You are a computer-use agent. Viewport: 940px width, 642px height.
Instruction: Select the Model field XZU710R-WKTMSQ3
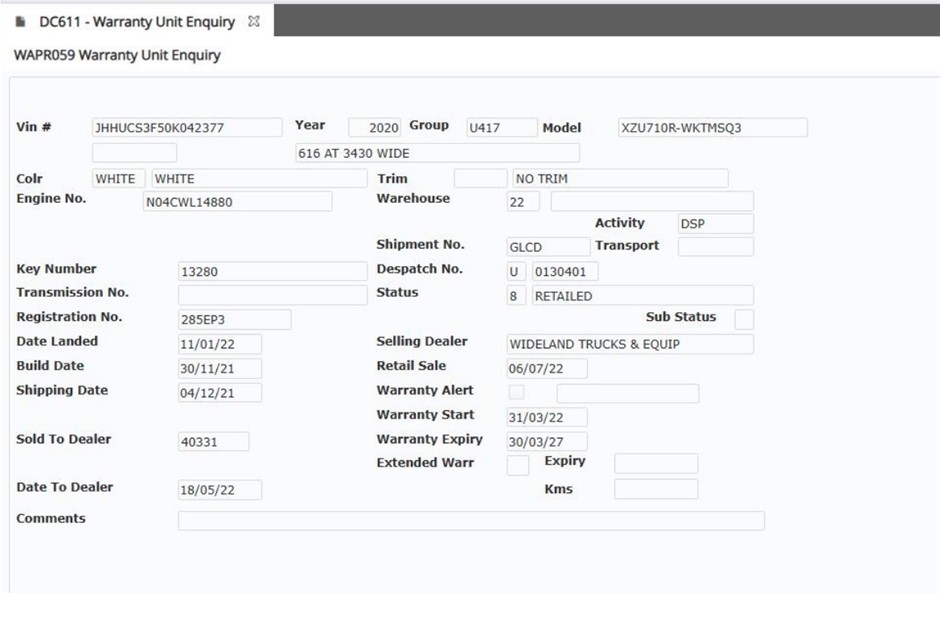tap(711, 128)
